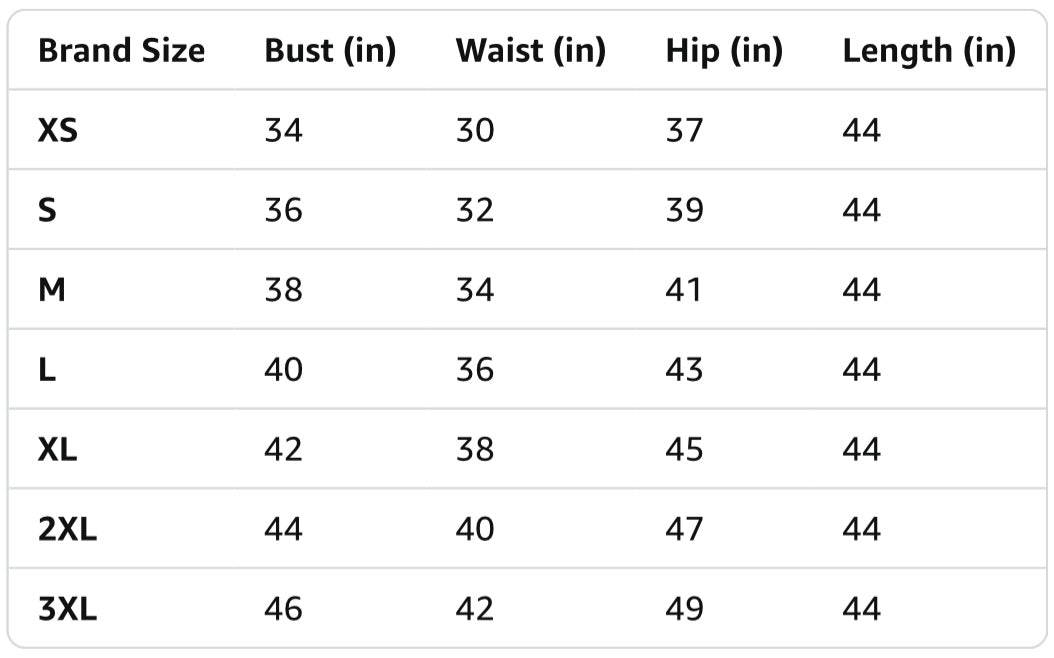Click the waist value 32 for S

point(475,210)
